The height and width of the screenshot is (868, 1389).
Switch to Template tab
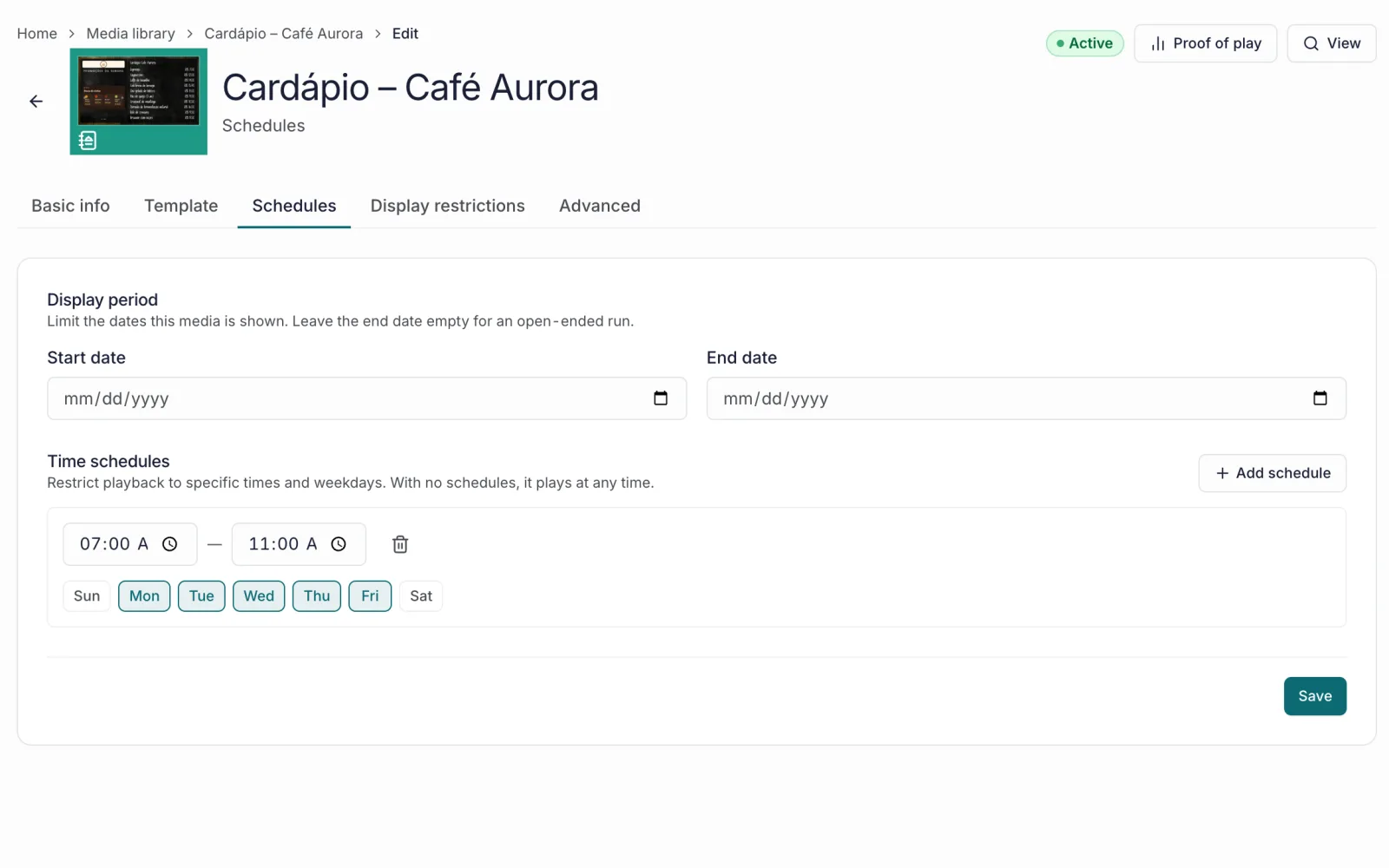click(x=181, y=206)
